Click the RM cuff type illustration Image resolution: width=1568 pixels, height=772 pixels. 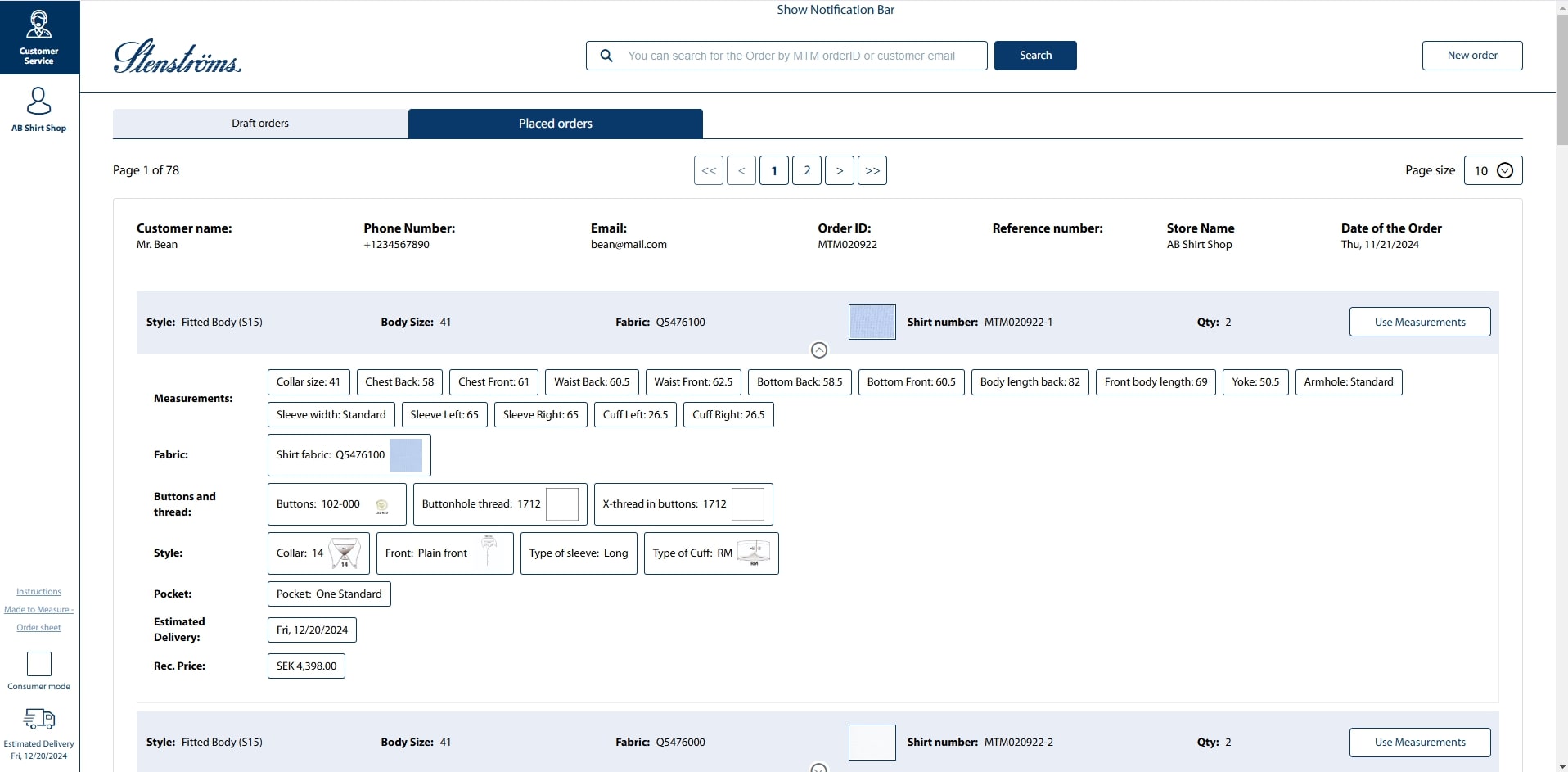click(x=754, y=553)
